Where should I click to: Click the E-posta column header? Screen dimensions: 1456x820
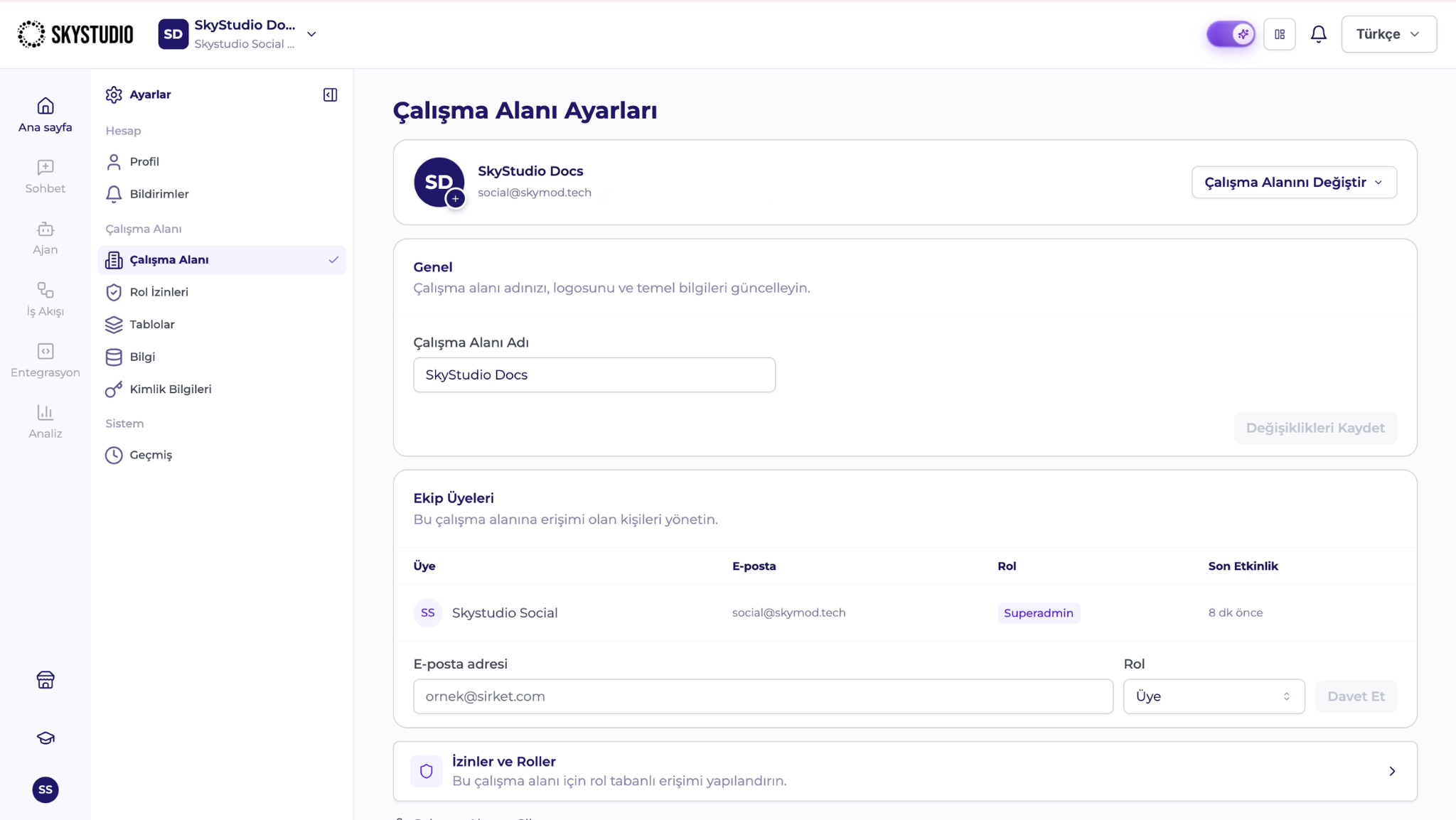tap(754, 566)
